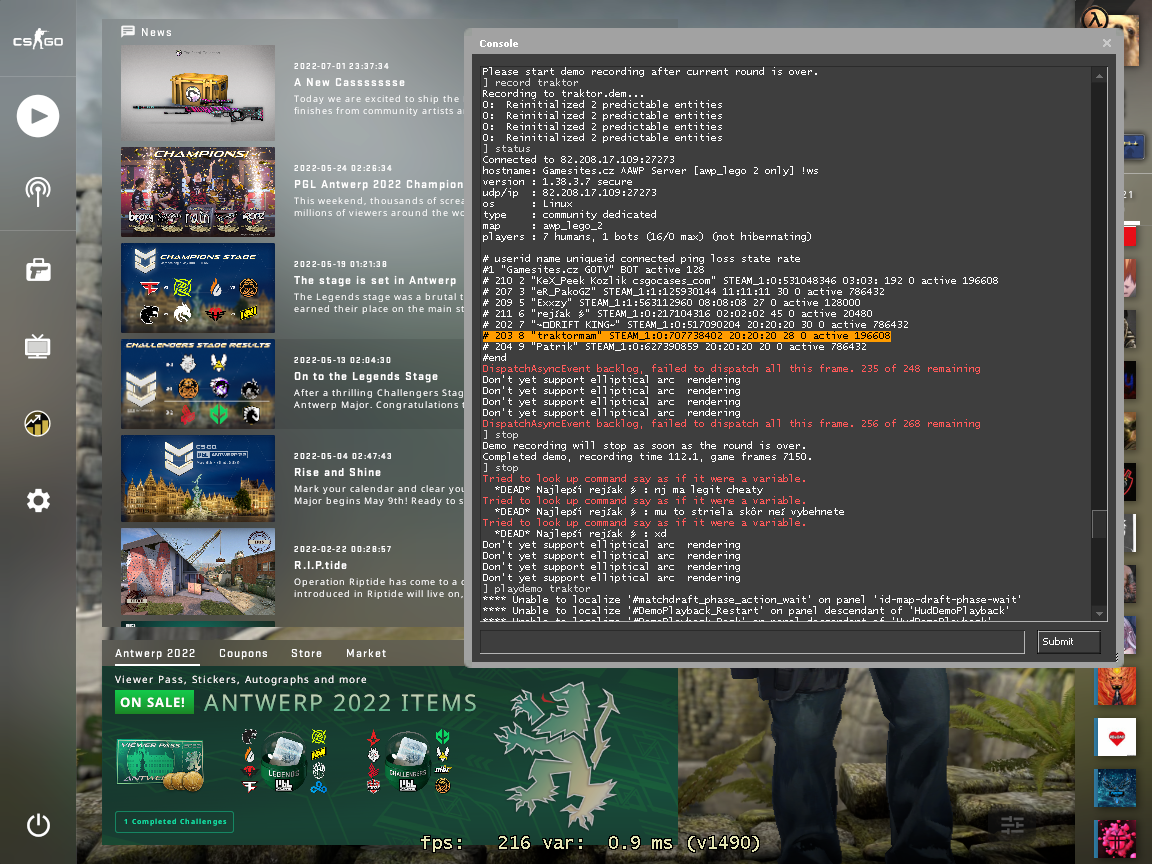Screen dimensions: 1152x864
Task: Click the sliders icon near bottom right
Action: (1012, 825)
